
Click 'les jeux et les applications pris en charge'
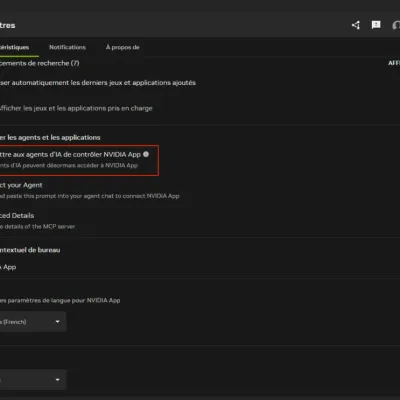click(88, 108)
